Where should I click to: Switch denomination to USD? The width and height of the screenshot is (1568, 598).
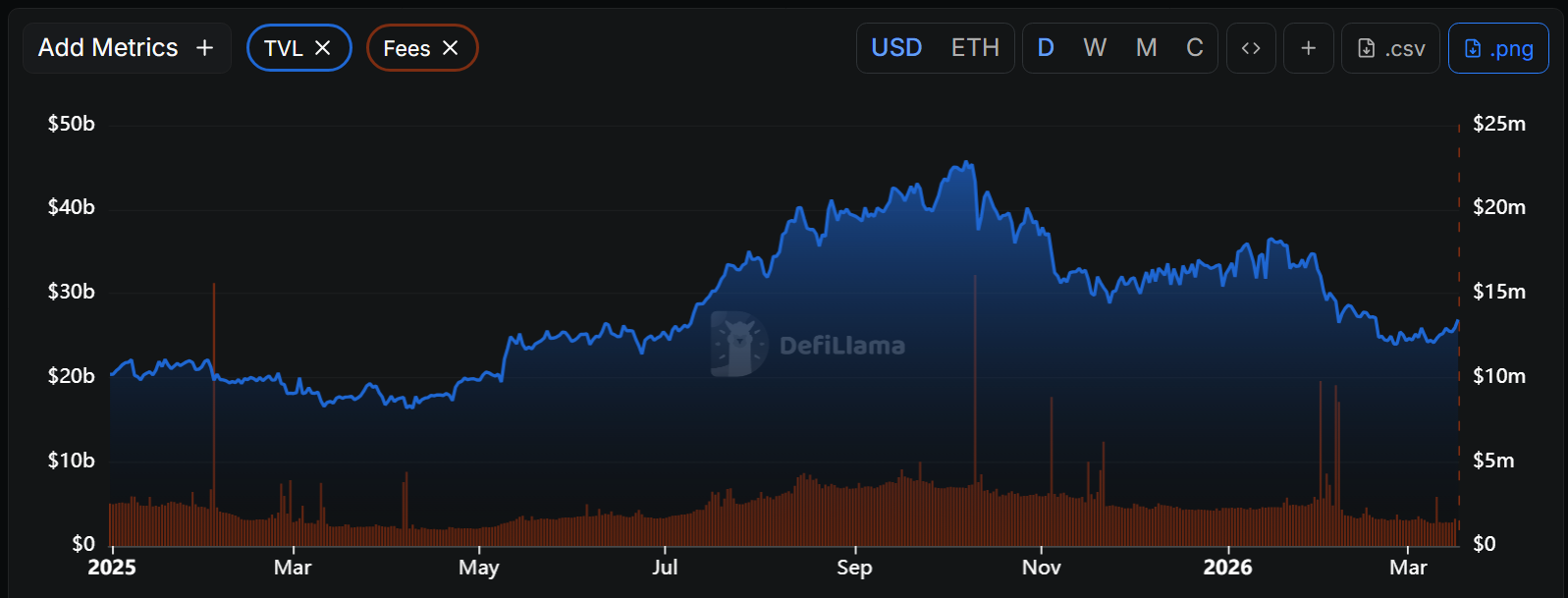[x=896, y=48]
